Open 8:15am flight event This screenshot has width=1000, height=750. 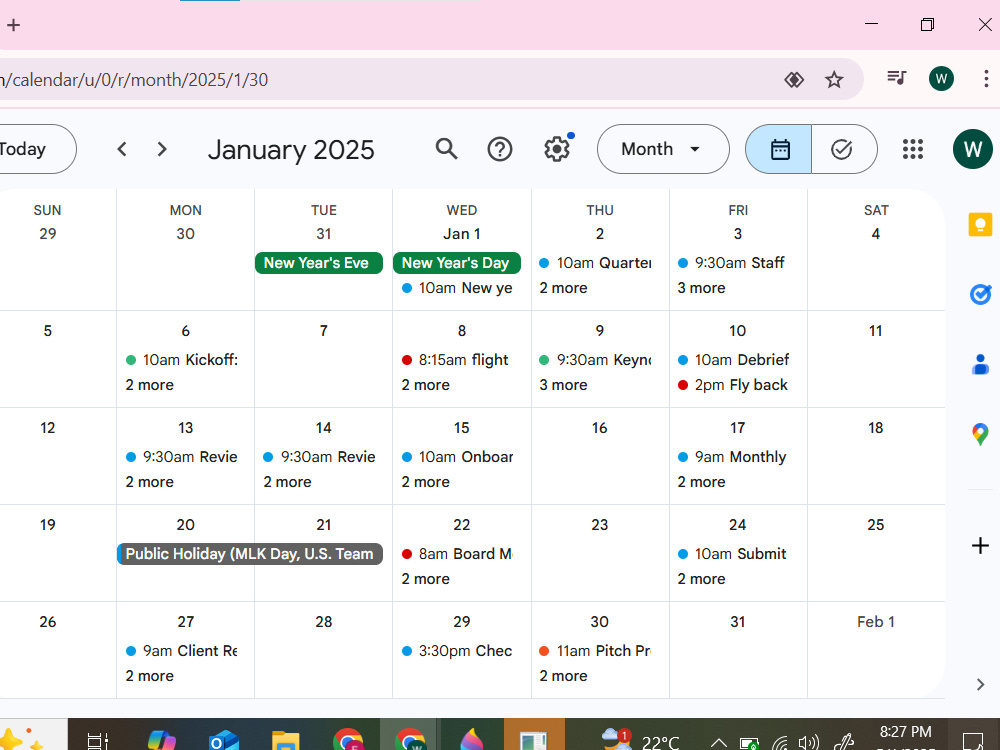[458, 360]
